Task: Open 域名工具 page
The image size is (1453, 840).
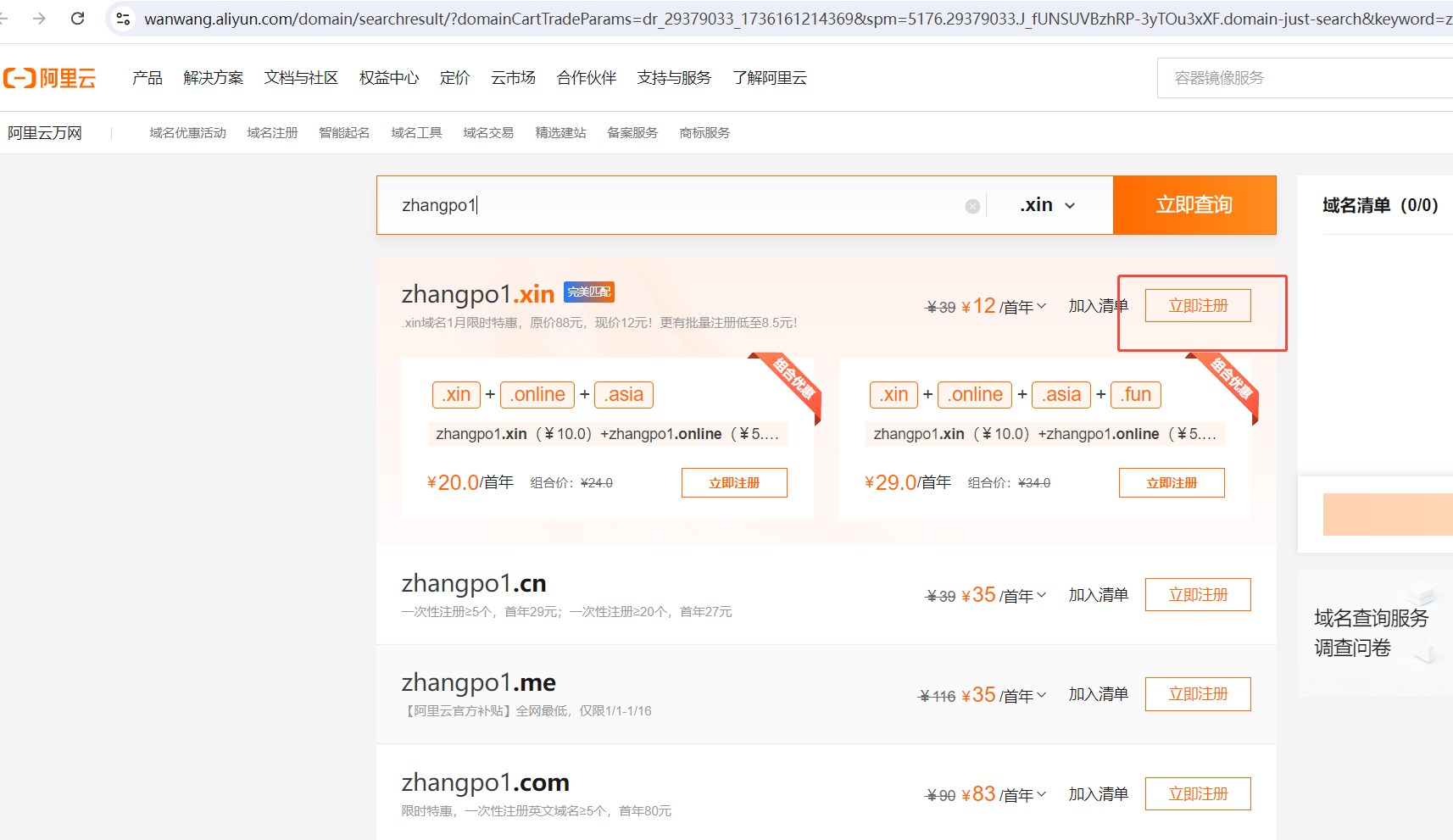Action: tap(417, 133)
